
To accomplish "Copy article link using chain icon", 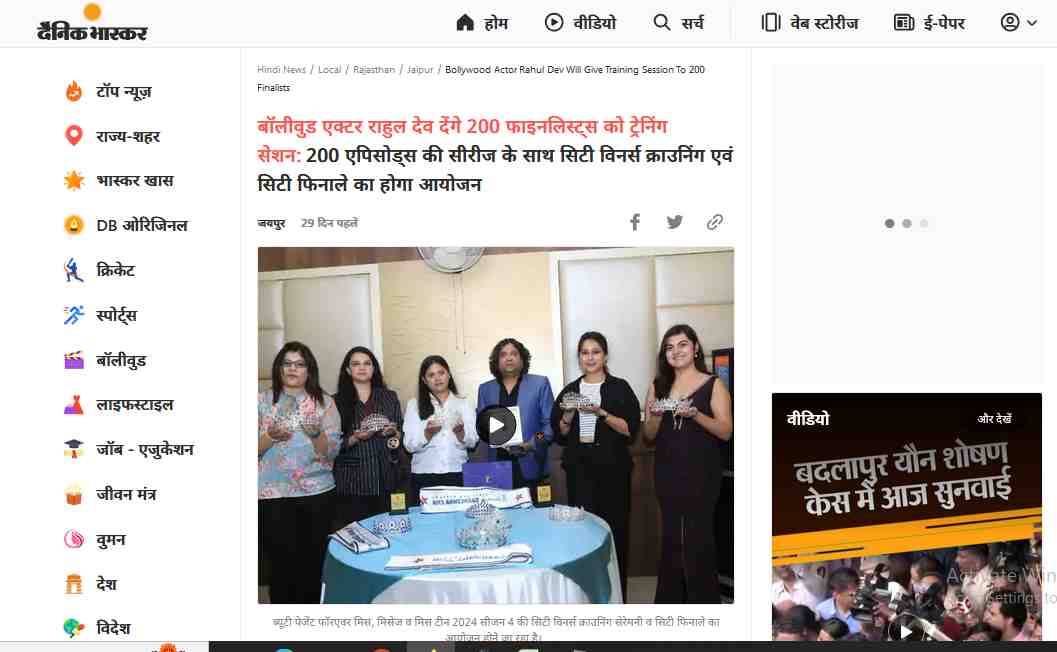I will click(x=715, y=222).
